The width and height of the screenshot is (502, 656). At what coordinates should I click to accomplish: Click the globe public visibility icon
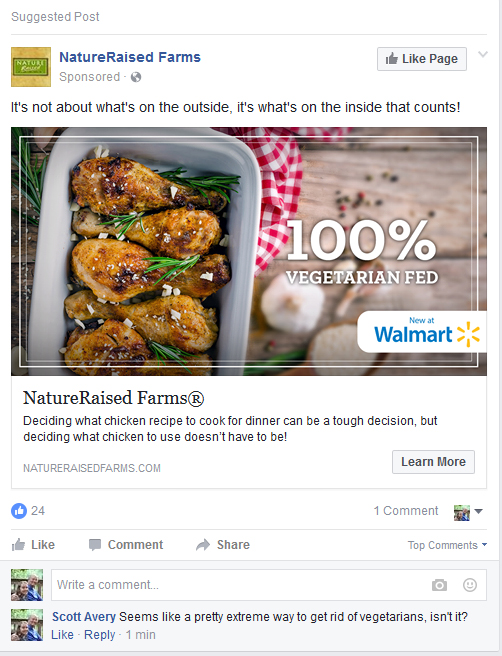136,77
